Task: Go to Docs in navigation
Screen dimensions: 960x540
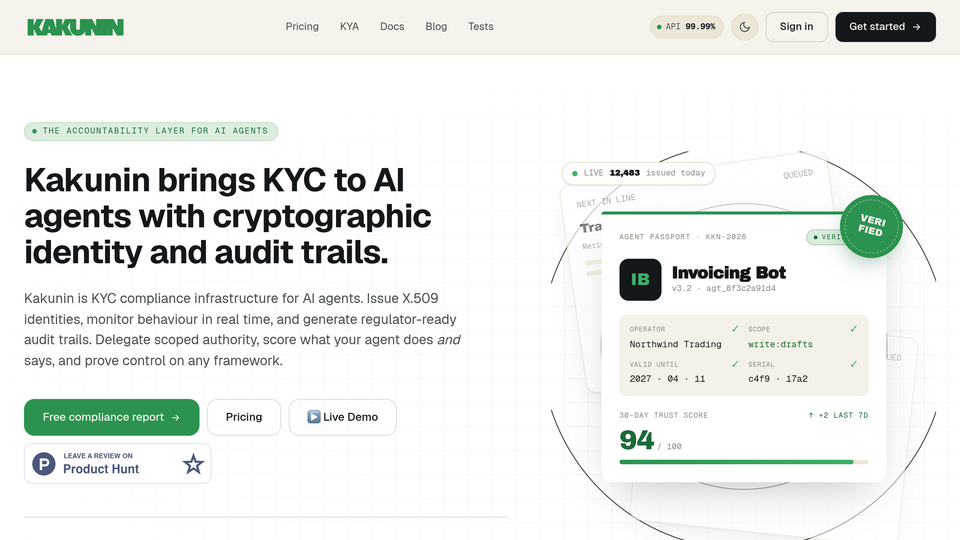Action: point(392,26)
